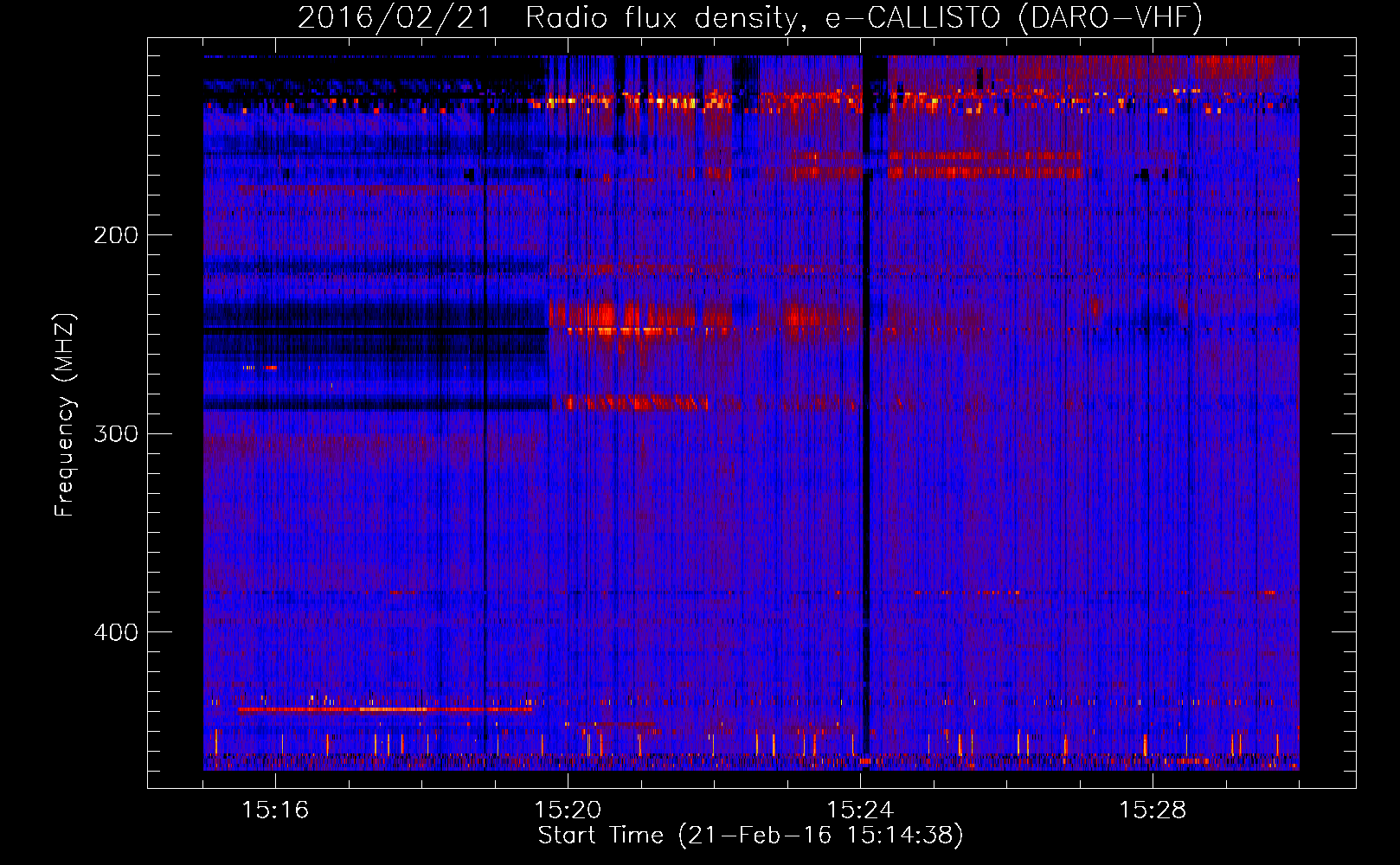
Task: Click the "15:24" time tick label
Action: [860, 811]
